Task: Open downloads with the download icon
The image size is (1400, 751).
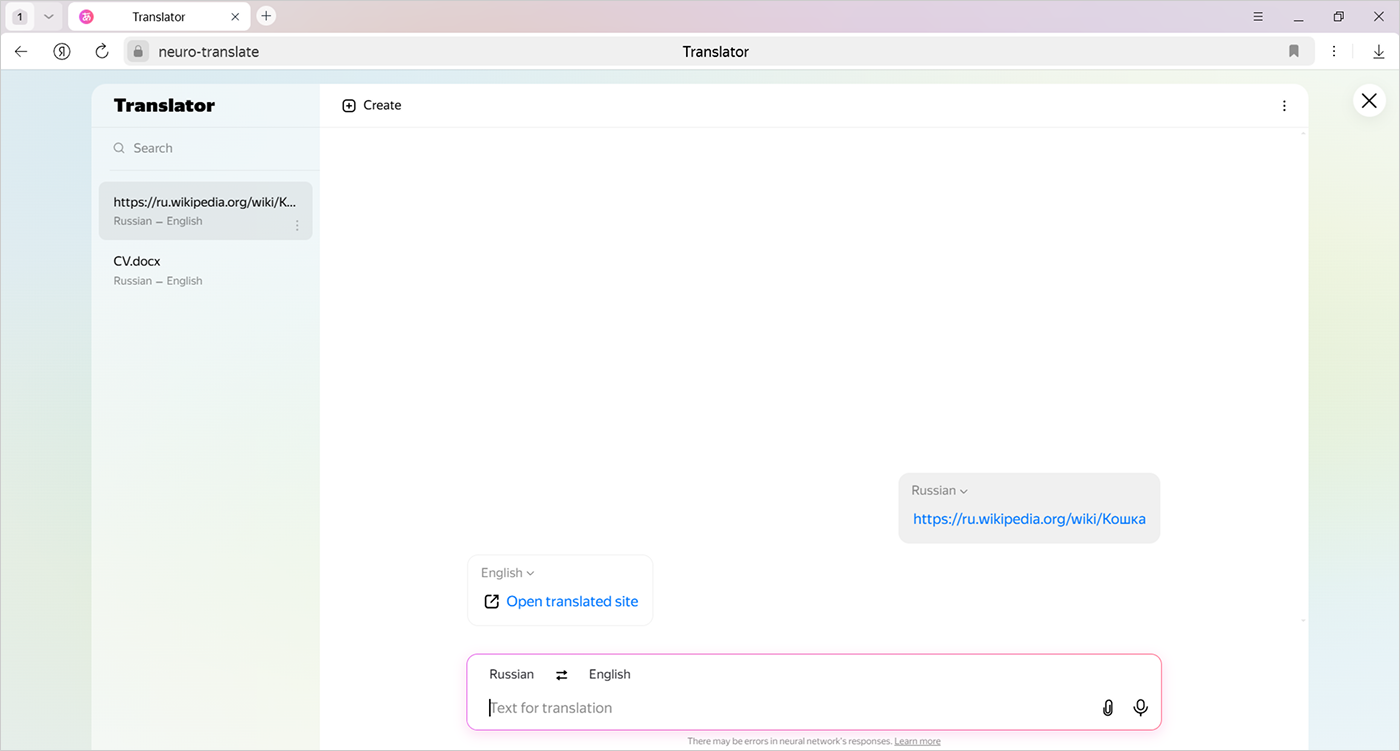Action: pos(1377,51)
